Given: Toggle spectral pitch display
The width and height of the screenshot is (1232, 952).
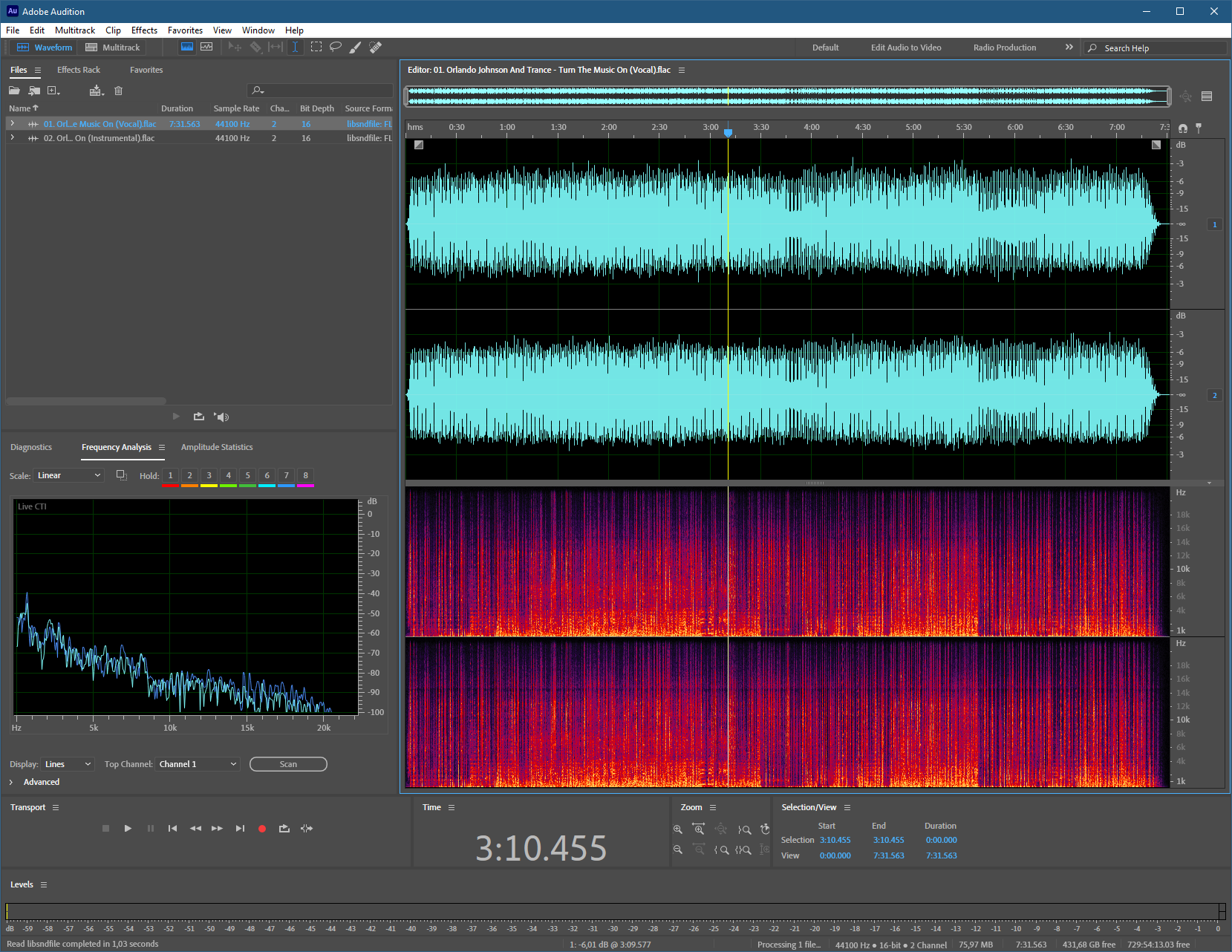Looking at the screenshot, I should pos(206,47).
